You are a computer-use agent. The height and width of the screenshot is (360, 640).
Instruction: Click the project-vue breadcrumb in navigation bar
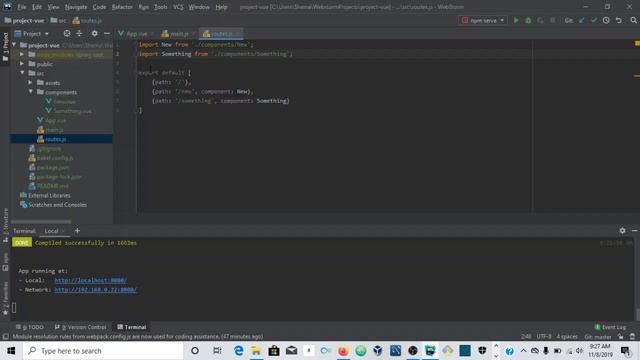coord(24,20)
